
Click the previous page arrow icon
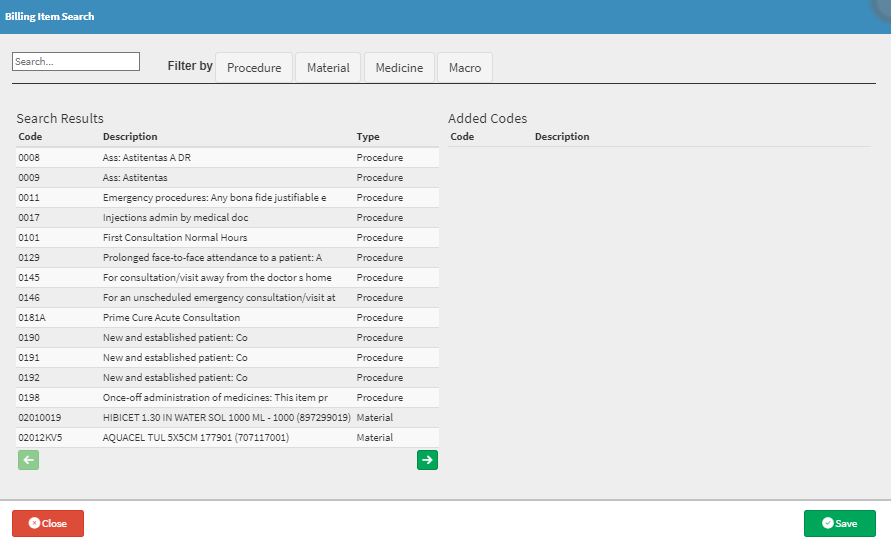(28, 460)
